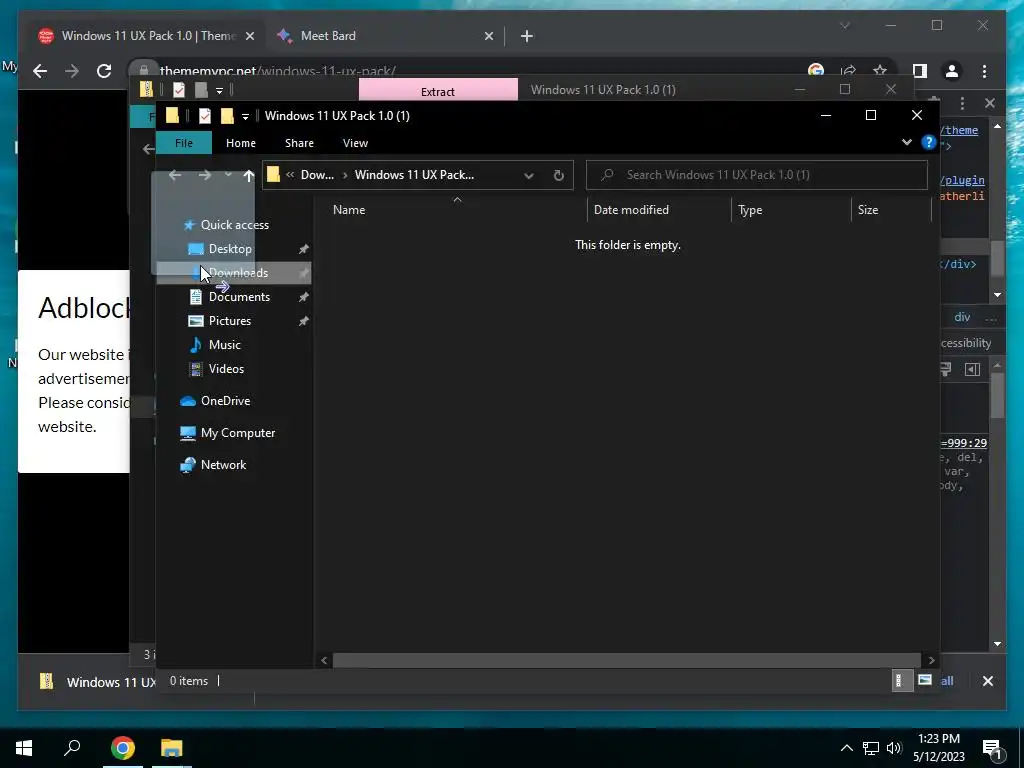This screenshot has width=1024, height=768.
Task: Open volume control in system tray
Action: 894,748
